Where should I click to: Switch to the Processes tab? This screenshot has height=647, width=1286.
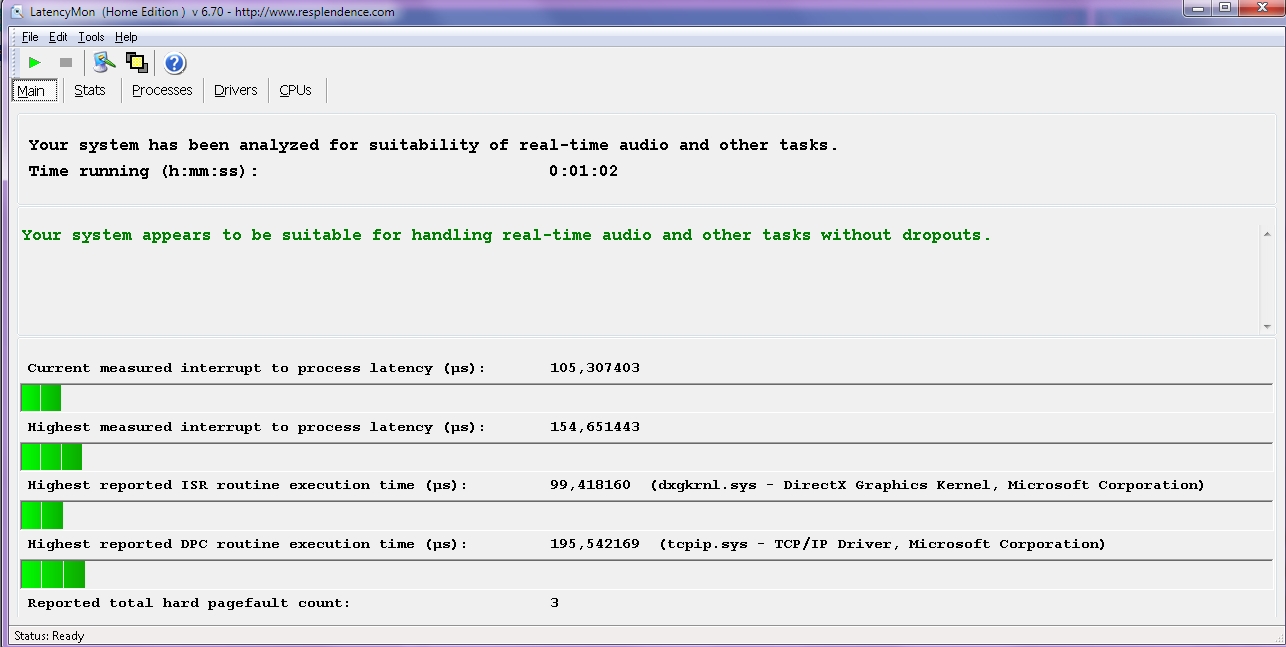point(162,90)
